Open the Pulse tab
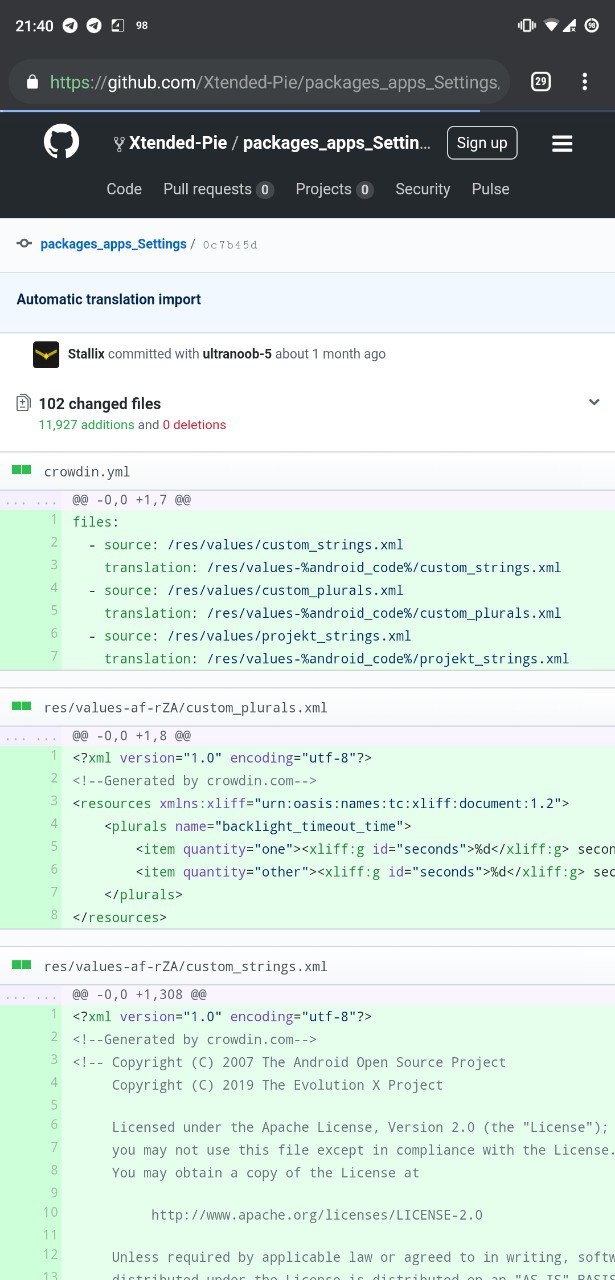This screenshot has width=615, height=1280. (x=490, y=189)
